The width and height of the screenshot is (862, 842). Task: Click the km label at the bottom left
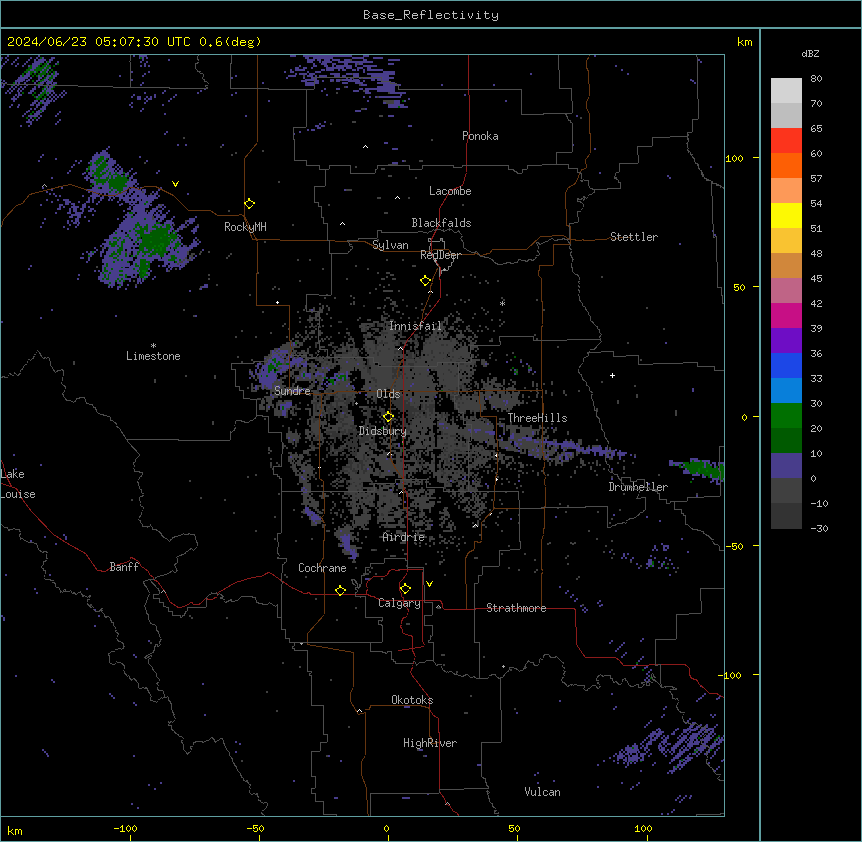[x=15, y=830]
